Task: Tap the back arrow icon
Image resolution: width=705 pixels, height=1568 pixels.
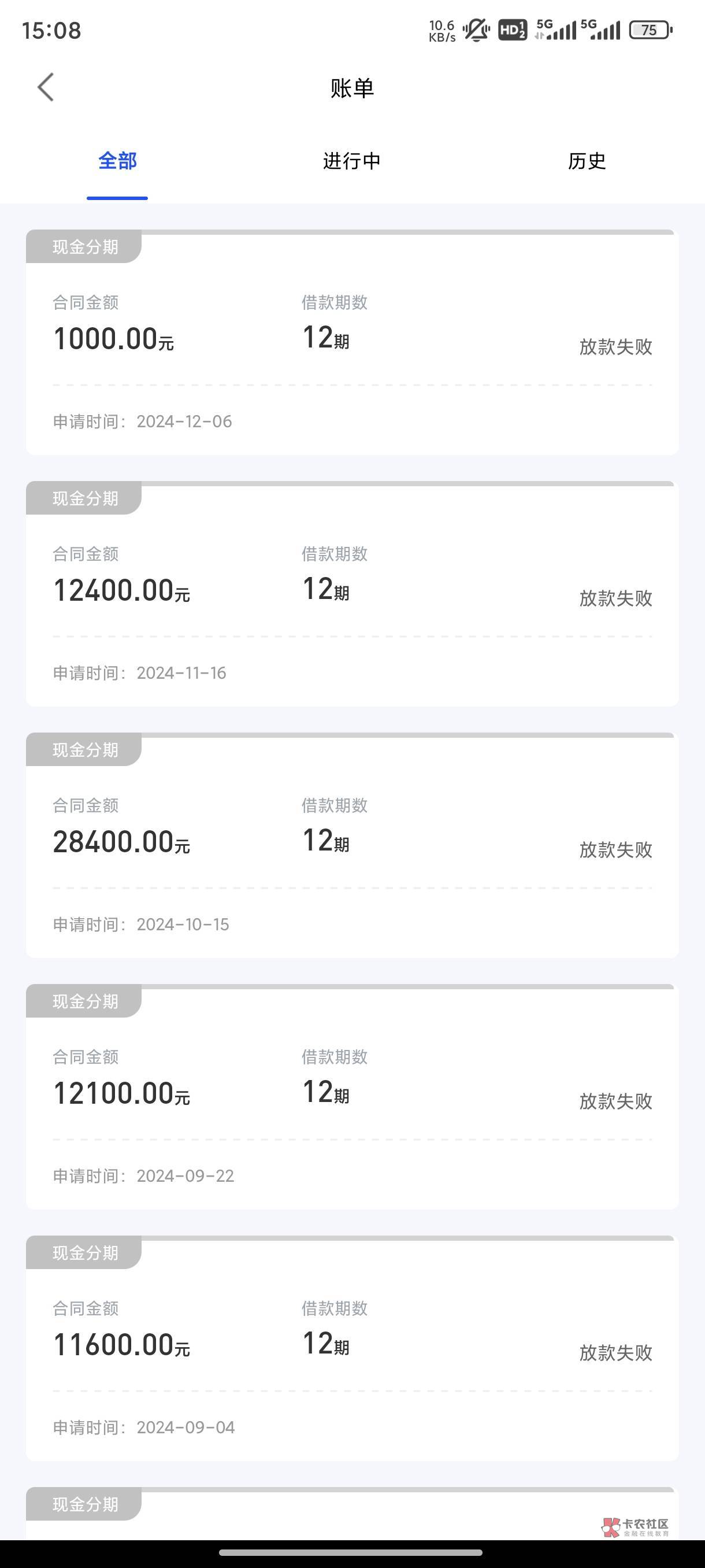Action: (x=46, y=88)
